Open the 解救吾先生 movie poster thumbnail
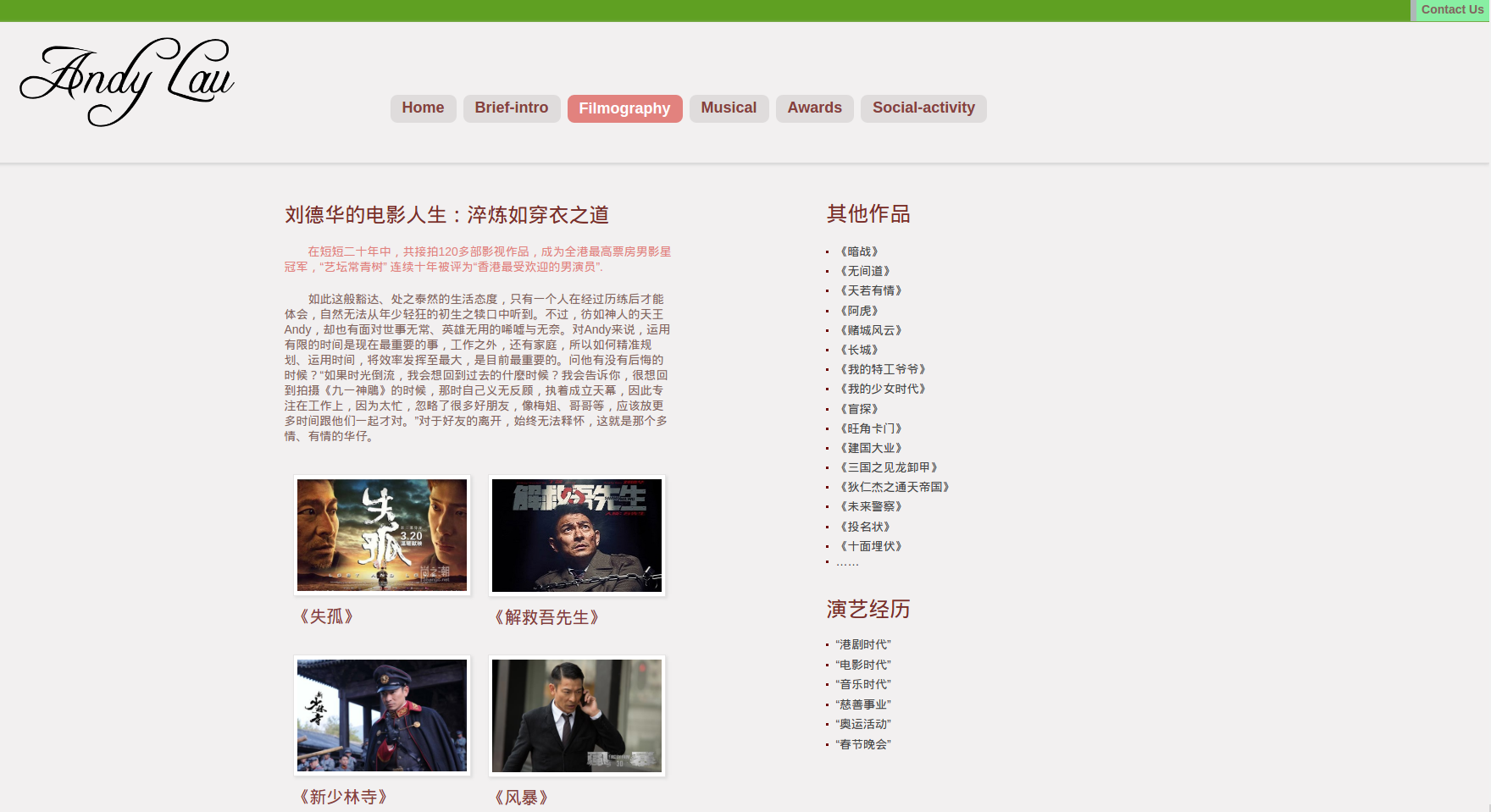This screenshot has height=812, width=1491. [577, 535]
